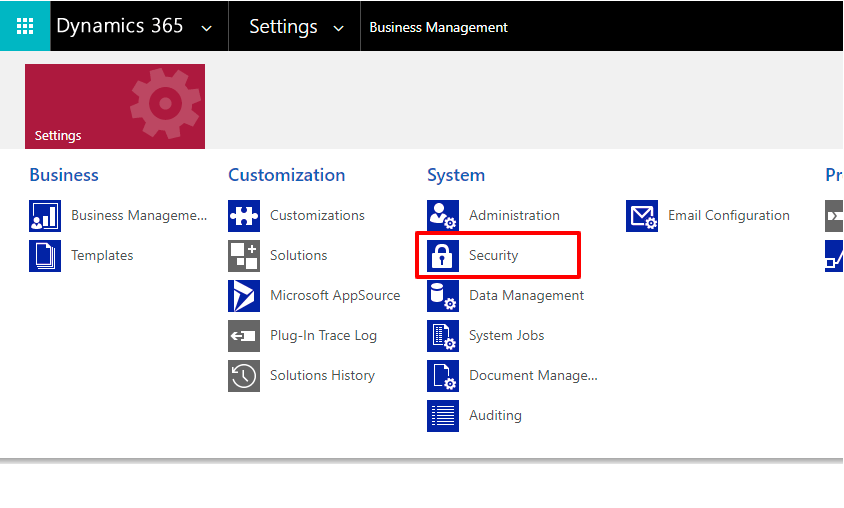Click the Data Management icon
Screen dimensions: 844x508
tap(443, 296)
